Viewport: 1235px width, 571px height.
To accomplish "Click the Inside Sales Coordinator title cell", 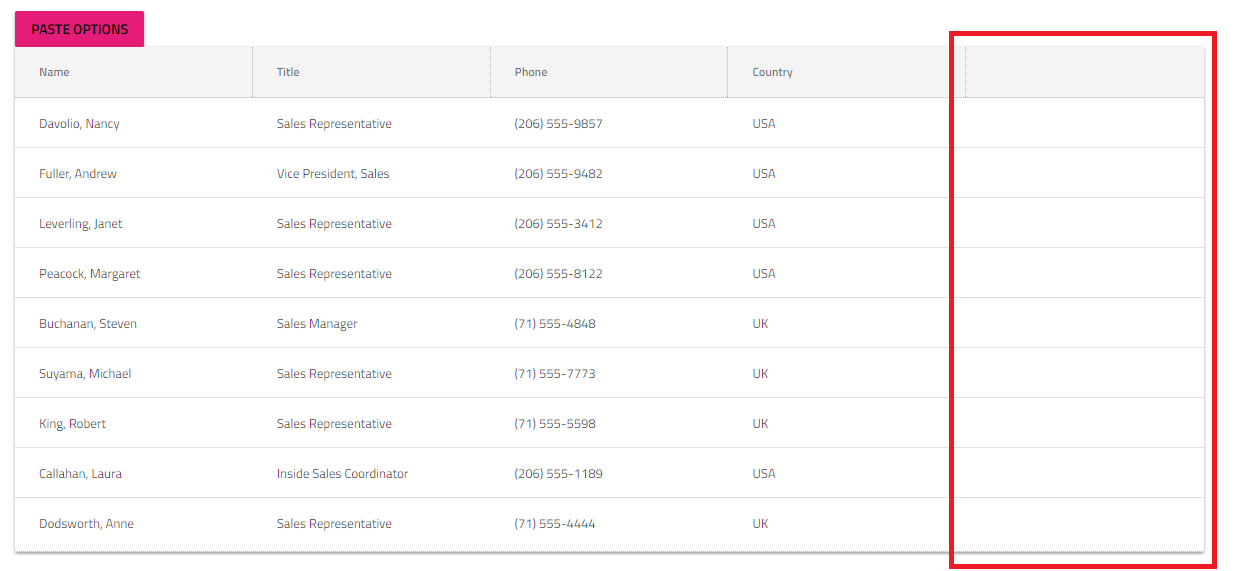I will pos(343,474).
